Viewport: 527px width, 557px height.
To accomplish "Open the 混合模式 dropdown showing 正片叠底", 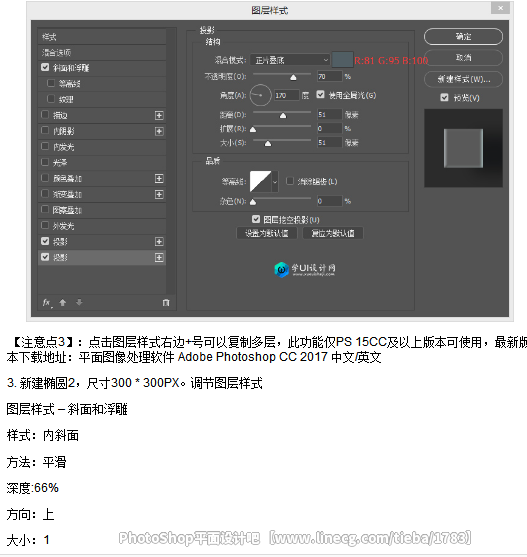I will (x=290, y=60).
